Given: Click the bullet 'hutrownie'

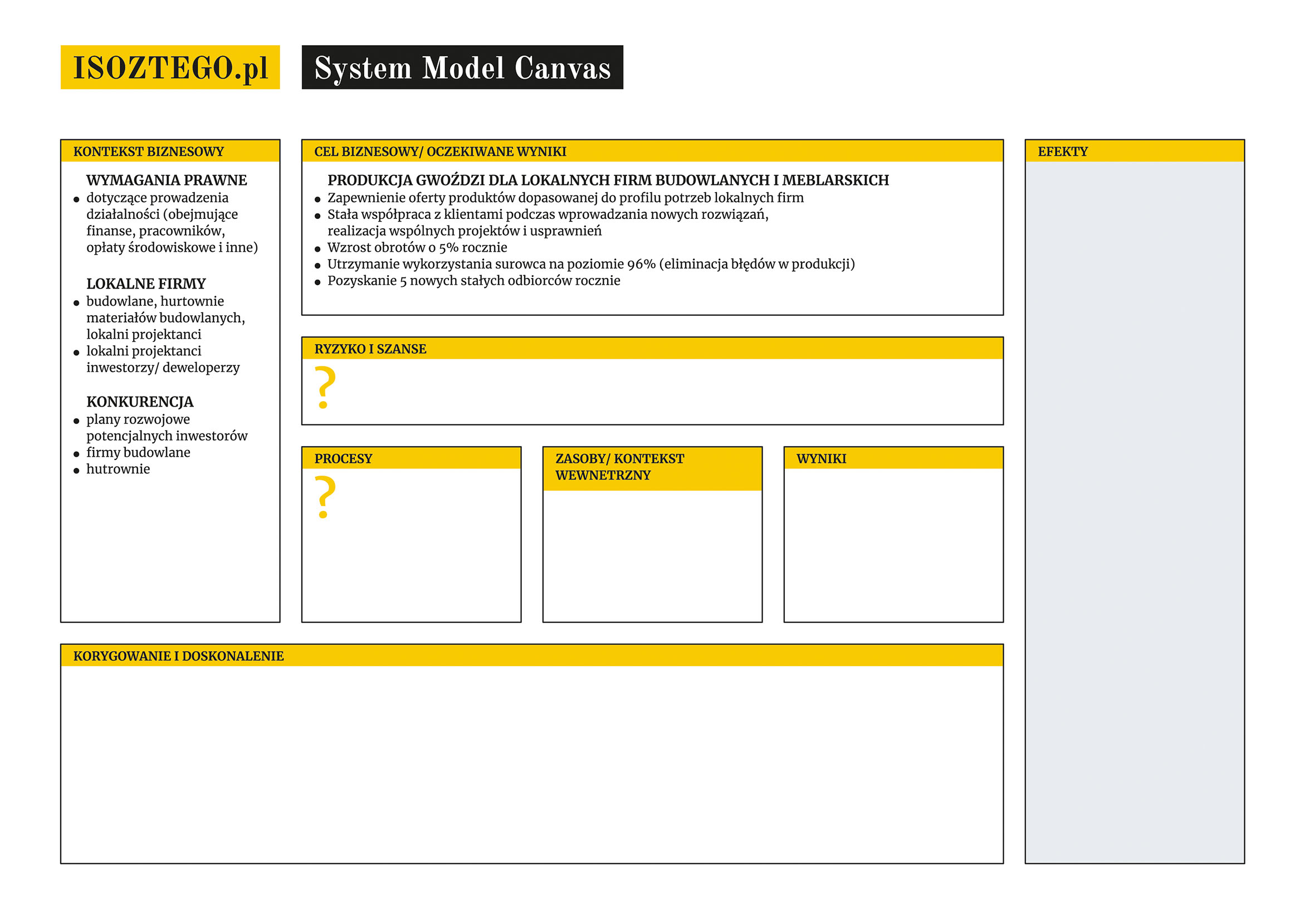Looking at the screenshot, I should coord(118,470).
